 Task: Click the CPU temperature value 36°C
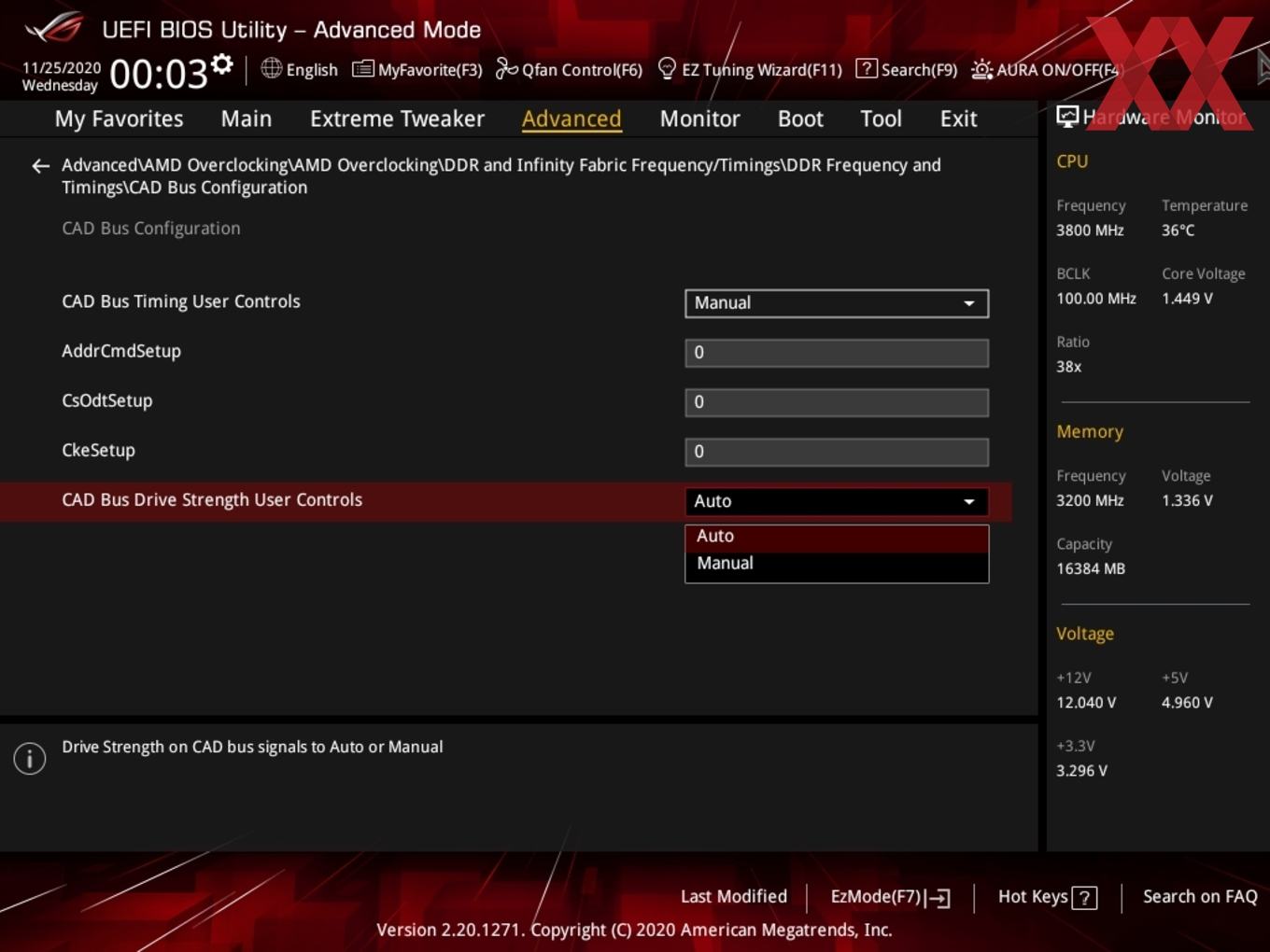[x=1178, y=231]
